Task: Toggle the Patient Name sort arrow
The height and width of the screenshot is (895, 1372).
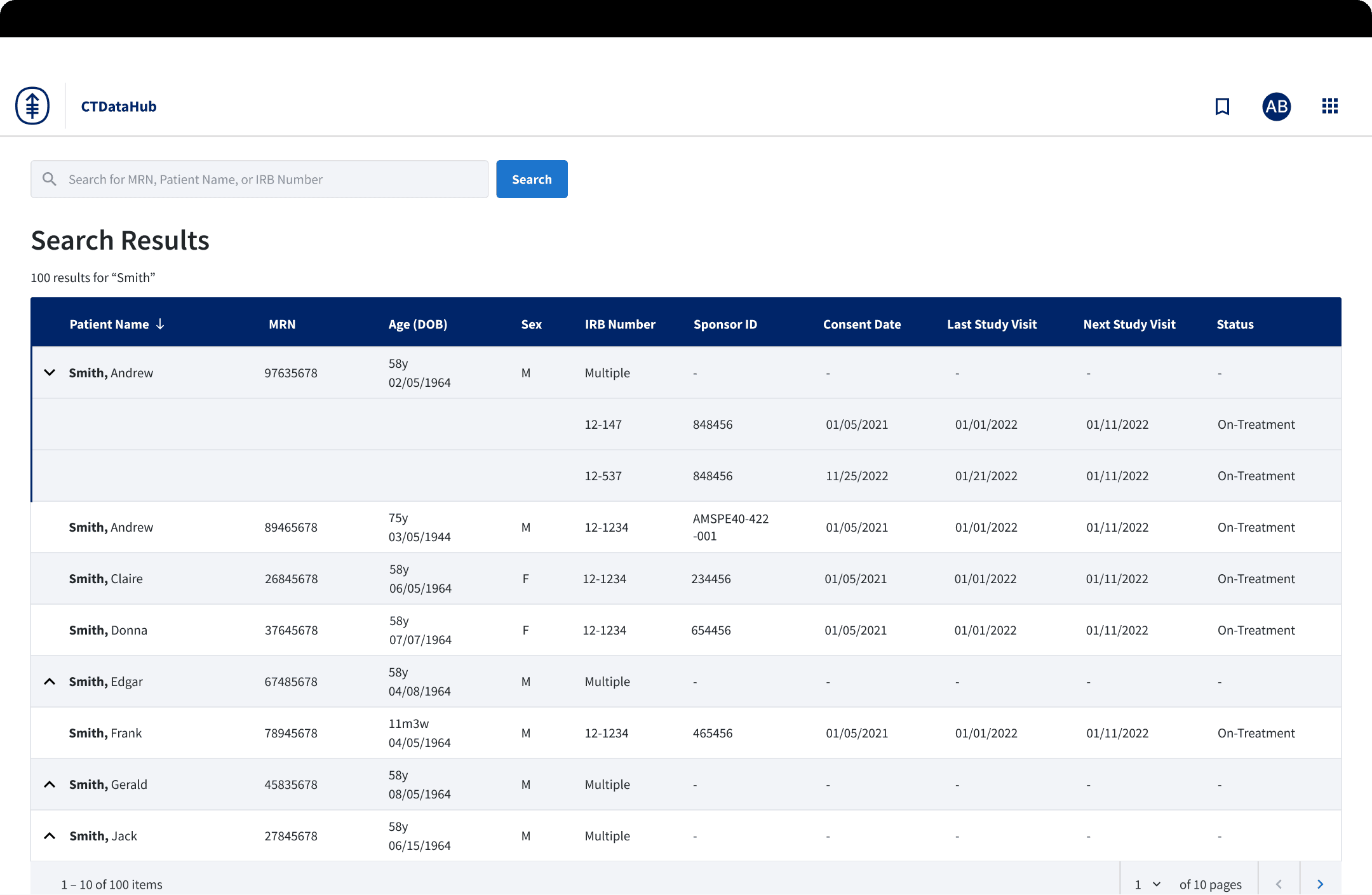Action: click(161, 324)
